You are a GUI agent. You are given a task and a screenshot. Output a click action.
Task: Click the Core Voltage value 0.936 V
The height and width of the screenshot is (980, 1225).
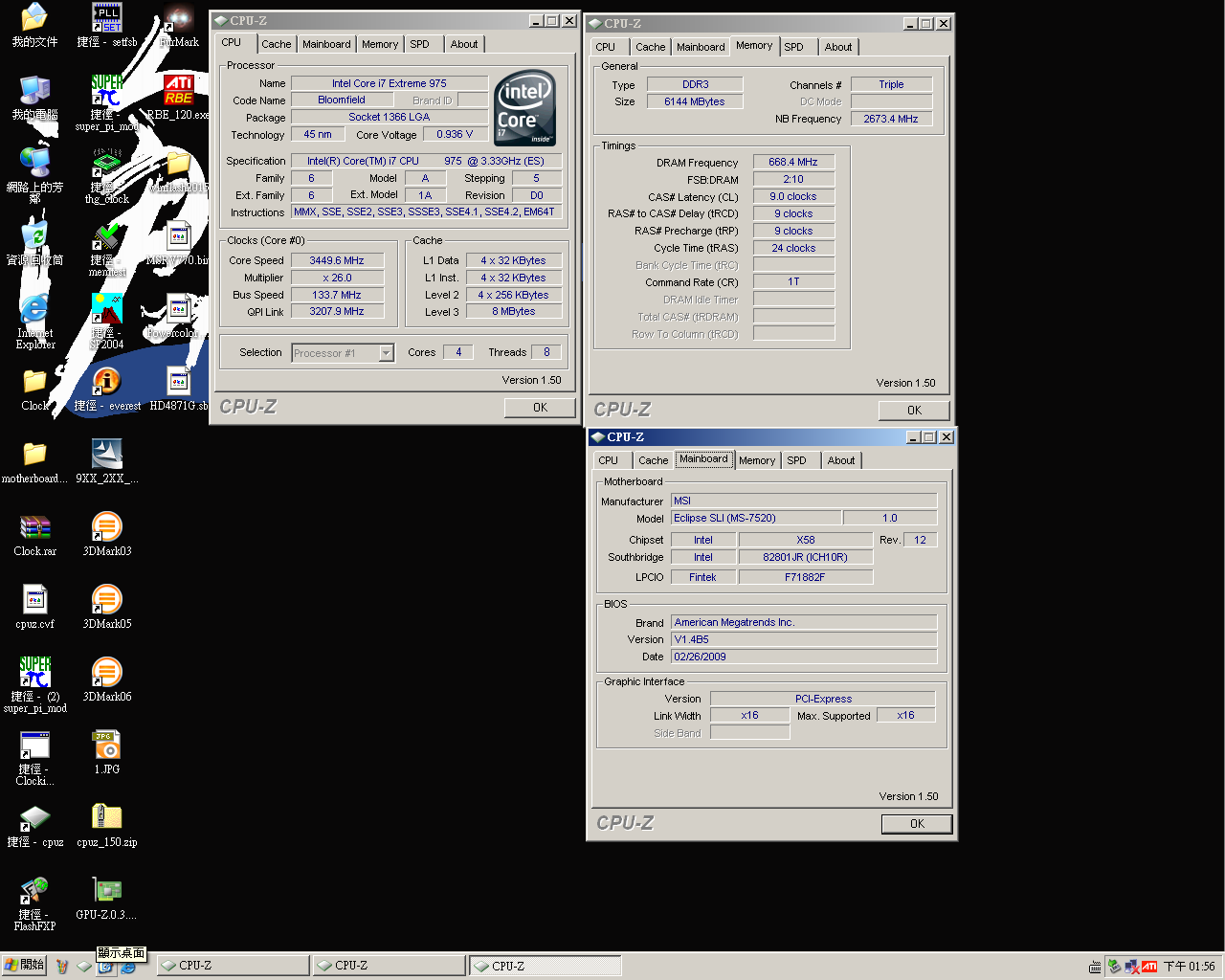(x=456, y=134)
